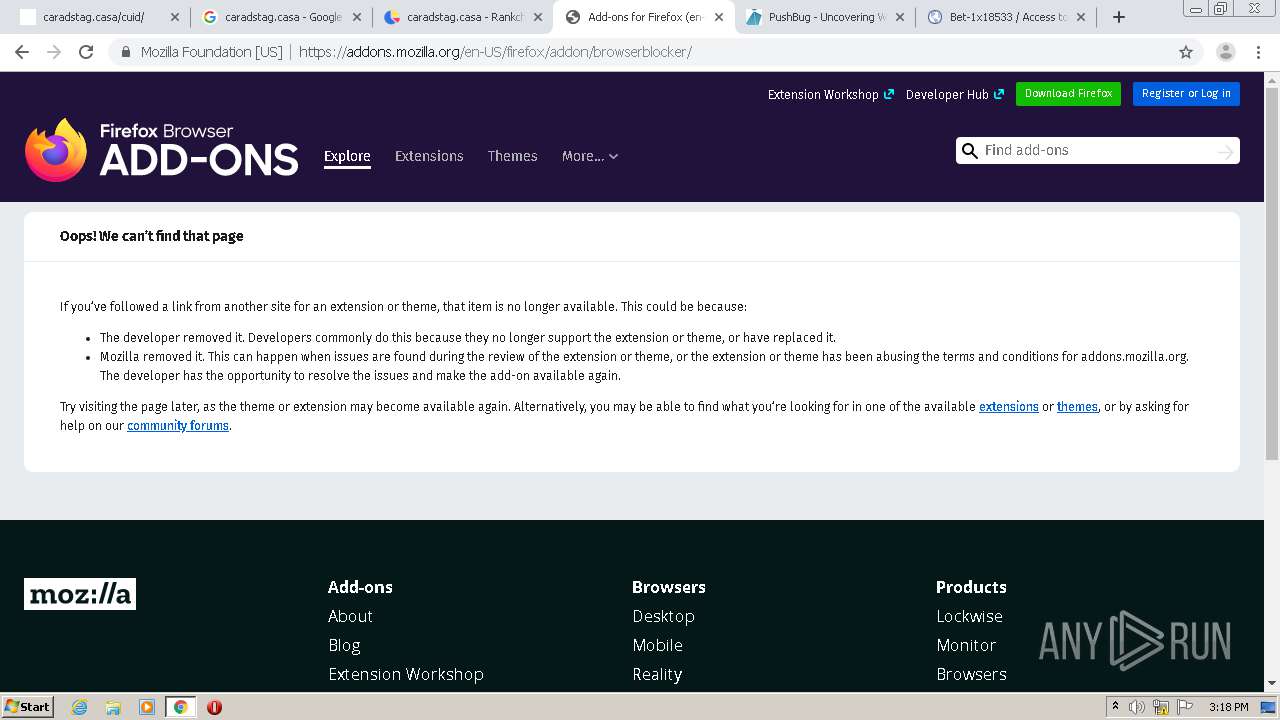Viewport: 1280px width, 720px height.
Task: Open the Chrome profile avatar icon
Action: pyautogui.click(x=1225, y=52)
